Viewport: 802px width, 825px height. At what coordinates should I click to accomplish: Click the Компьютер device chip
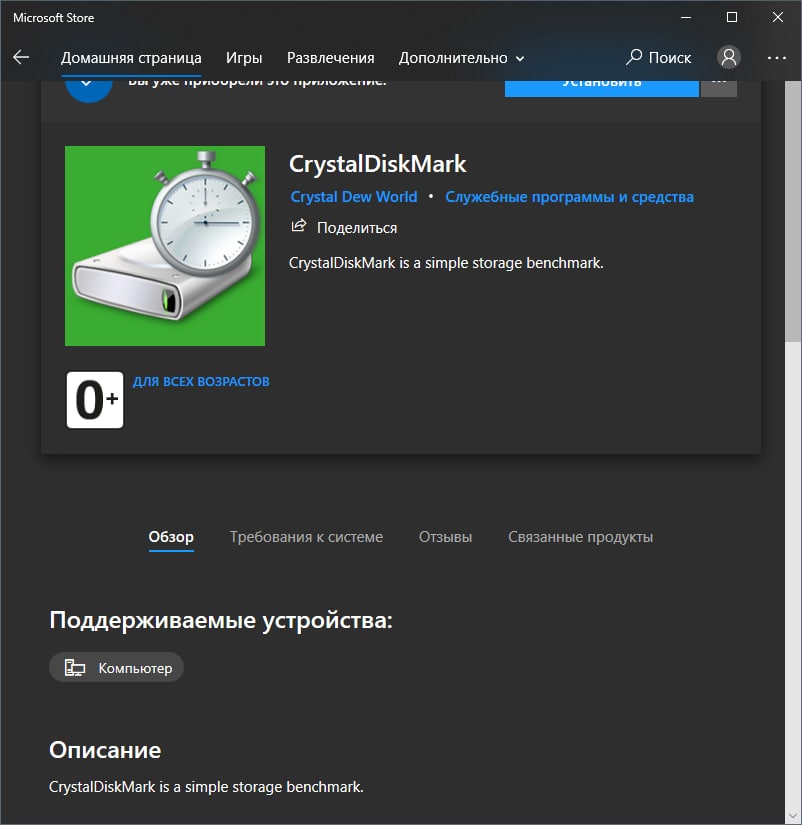[x=116, y=668]
